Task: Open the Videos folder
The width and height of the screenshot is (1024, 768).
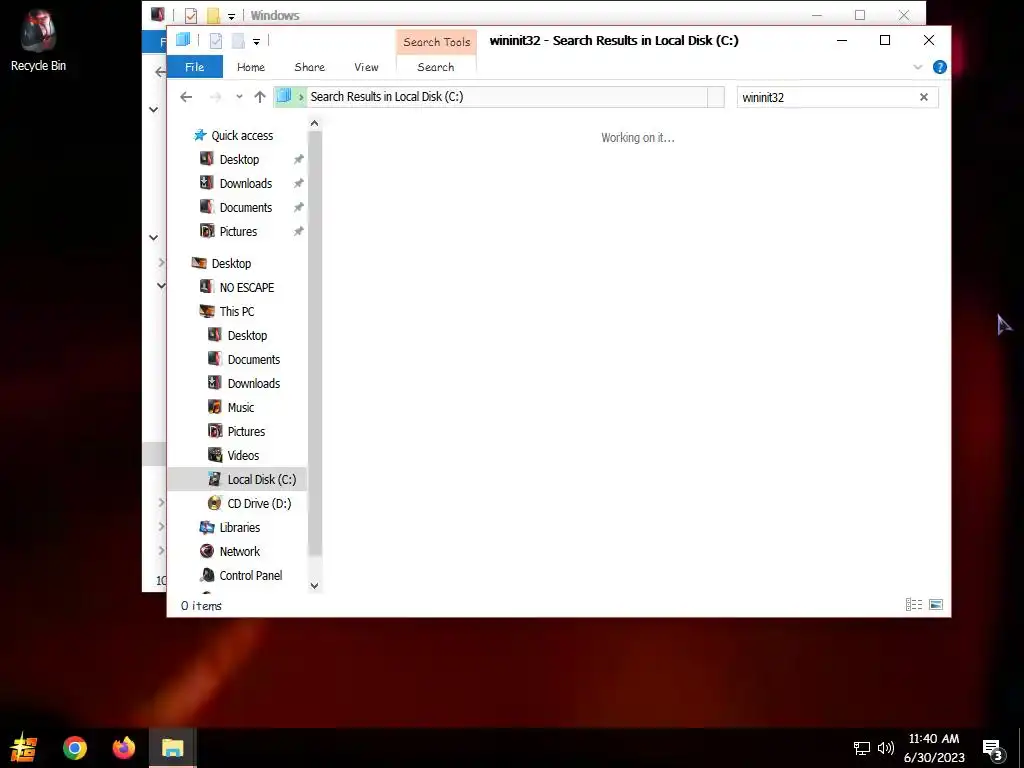Action: point(243,455)
